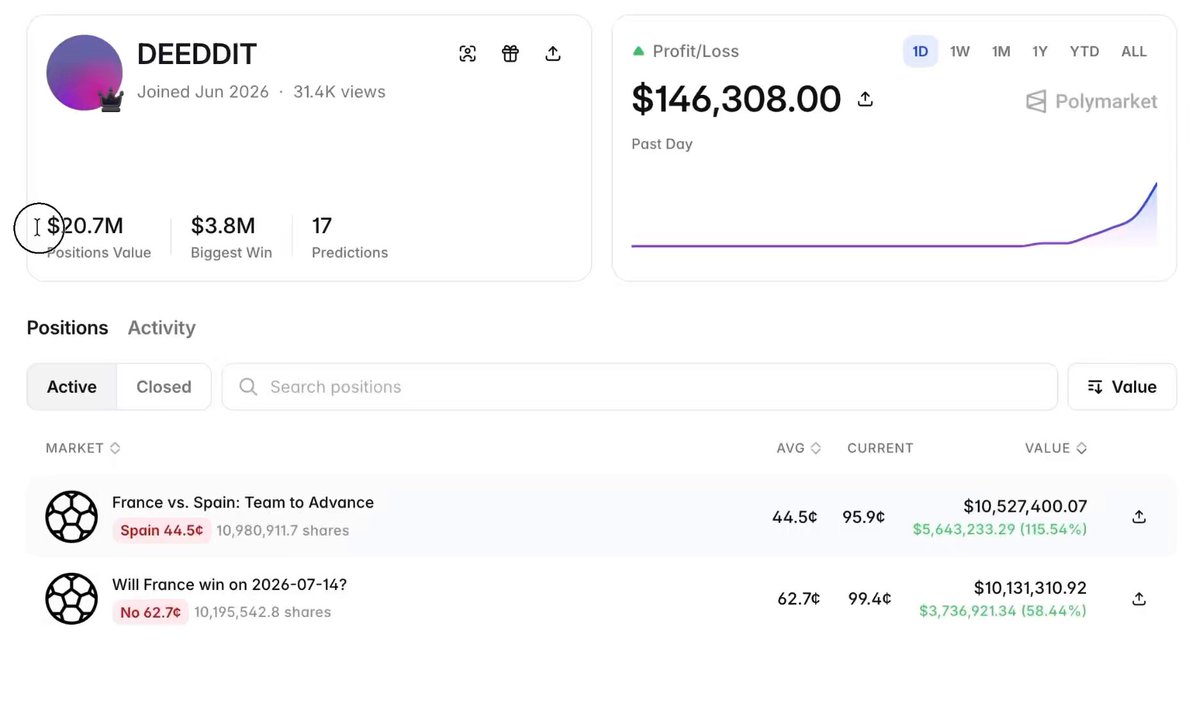Show ALL time profit/loss
Screen dimensions: 1200x706
(x=1134, y=51)
